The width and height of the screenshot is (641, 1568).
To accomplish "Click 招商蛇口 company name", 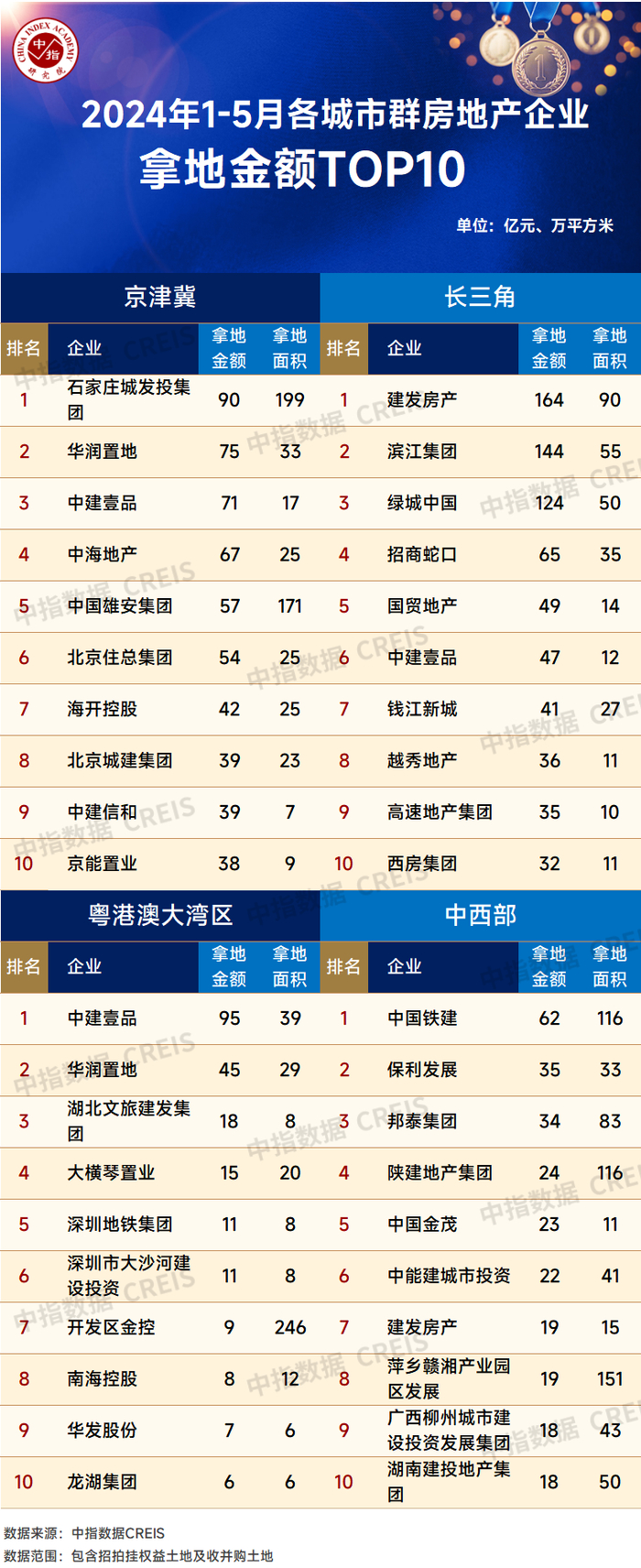I will (422, 554).
